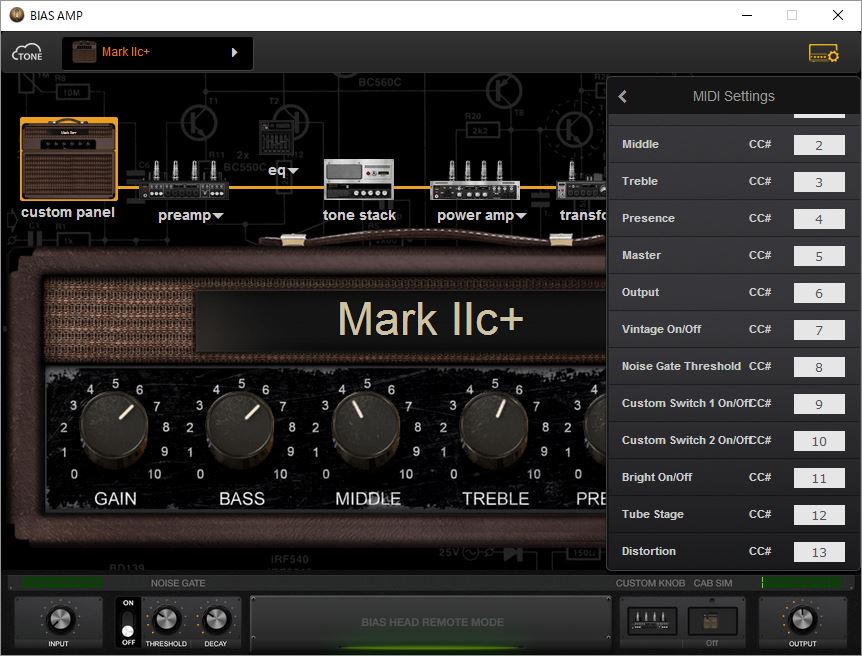Click the OUTPUT level knob

click(x=802, y=620)
